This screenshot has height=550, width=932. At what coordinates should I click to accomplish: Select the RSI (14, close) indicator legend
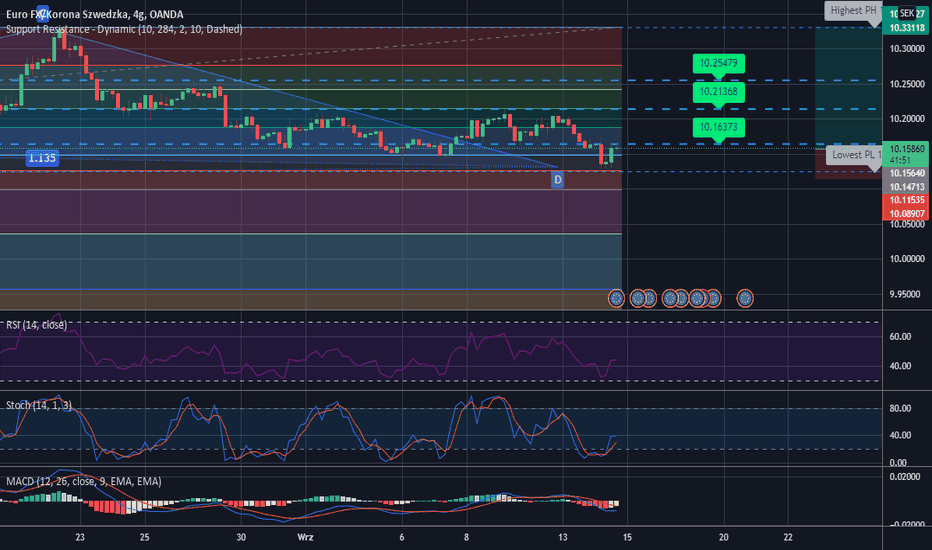[36, 325]
